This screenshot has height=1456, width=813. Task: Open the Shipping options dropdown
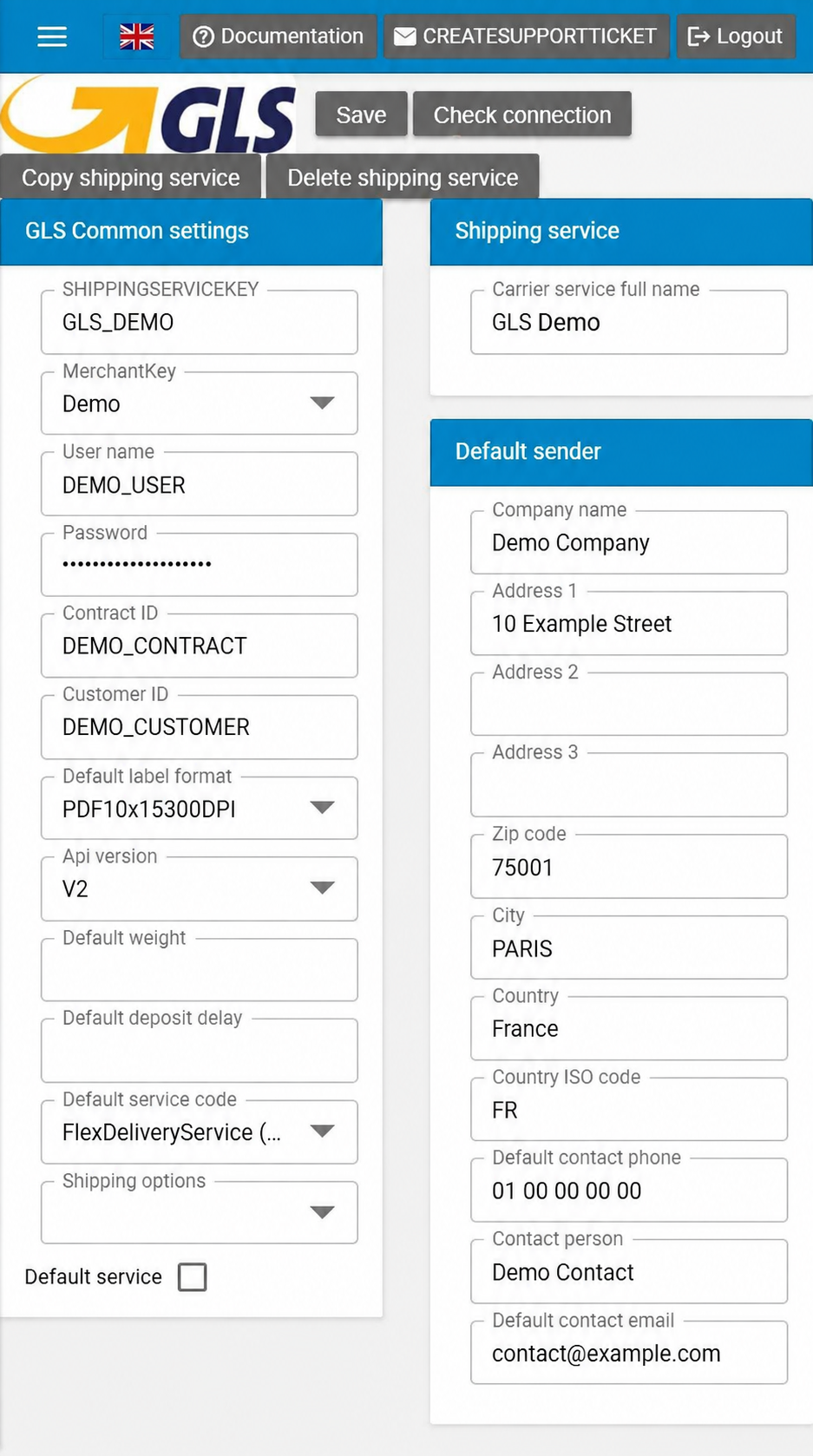click(x=200, y=1213)
